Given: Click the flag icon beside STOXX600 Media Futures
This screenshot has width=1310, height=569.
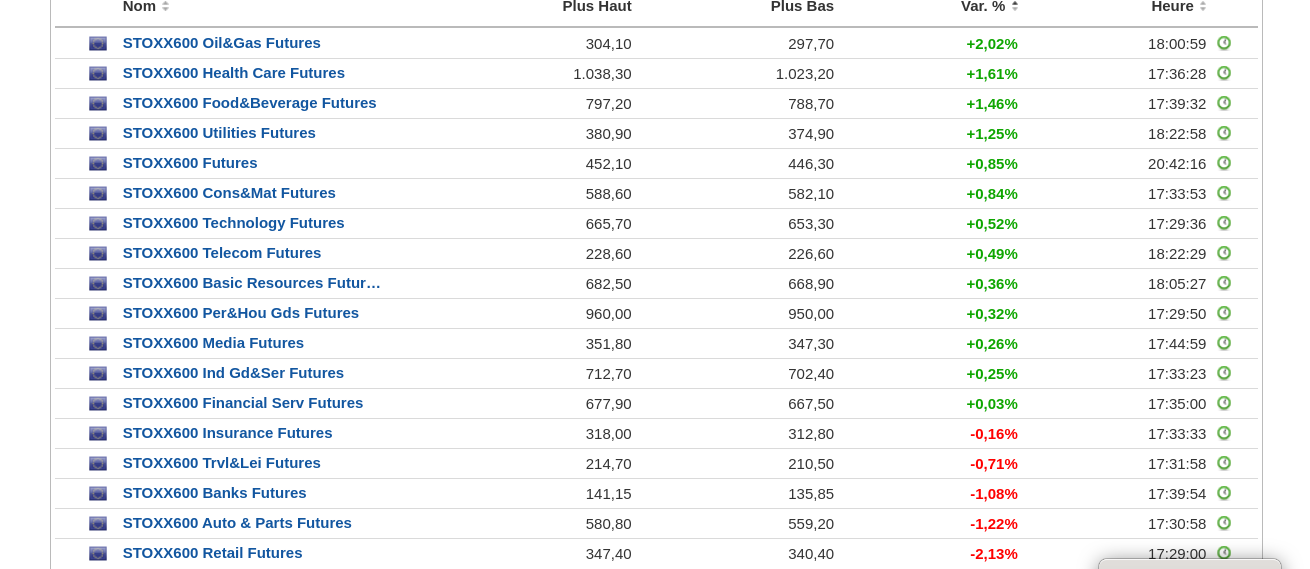Looking at the screenshot, I should [98, 344].
